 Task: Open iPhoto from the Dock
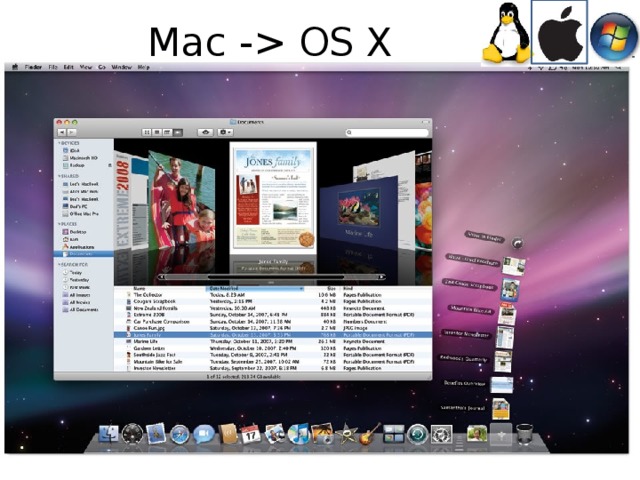(x=322, y=434)
